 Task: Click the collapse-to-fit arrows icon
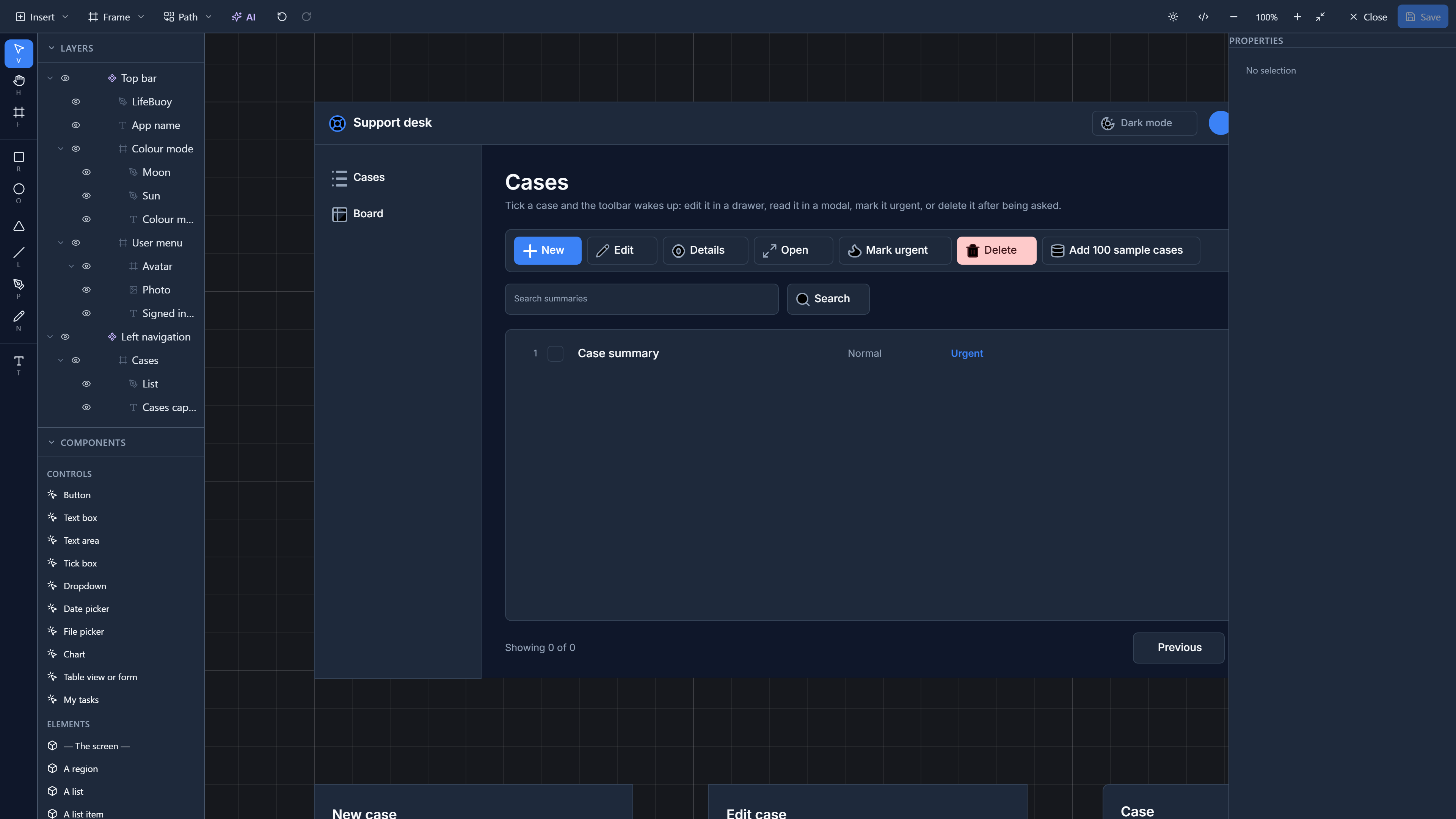(x=1320, y=17)
